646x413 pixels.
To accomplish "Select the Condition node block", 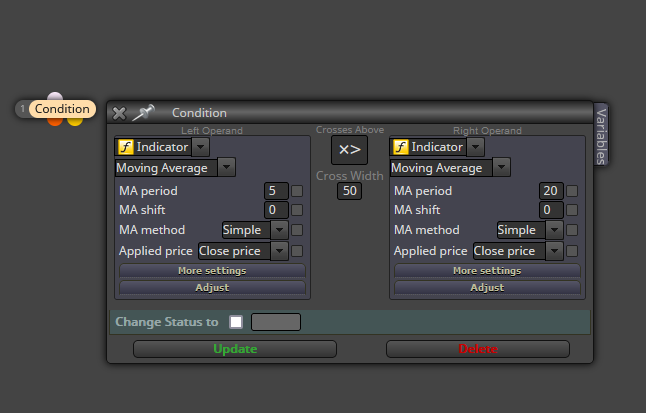I will coord(62,109).
